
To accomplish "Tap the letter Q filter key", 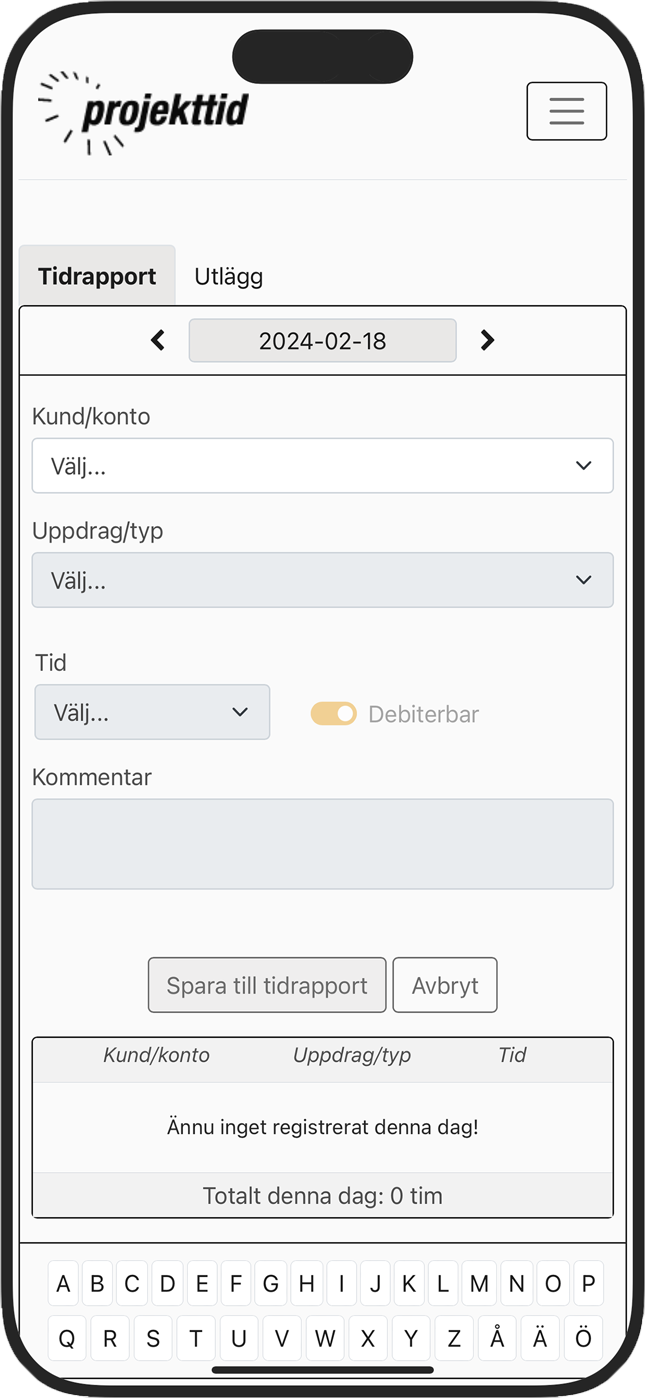I will pyautogui.click(x=66, y=1339).
